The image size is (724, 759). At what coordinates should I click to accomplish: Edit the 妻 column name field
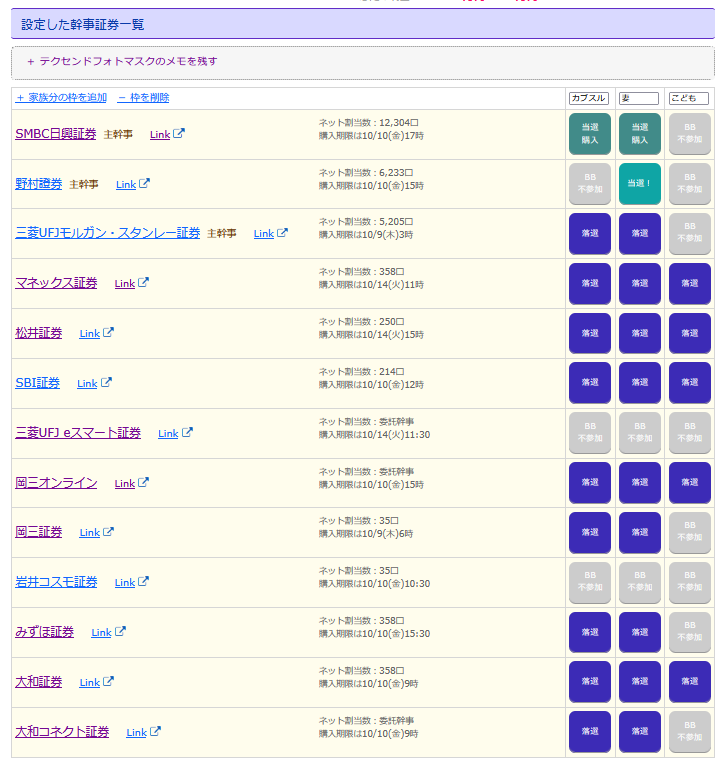coord(639,98)
